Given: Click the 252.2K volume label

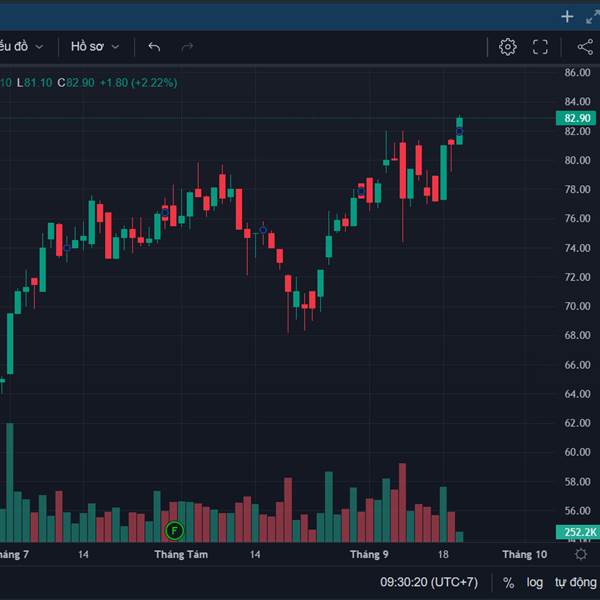Looking at the screenshot, I should coord(578,532).
